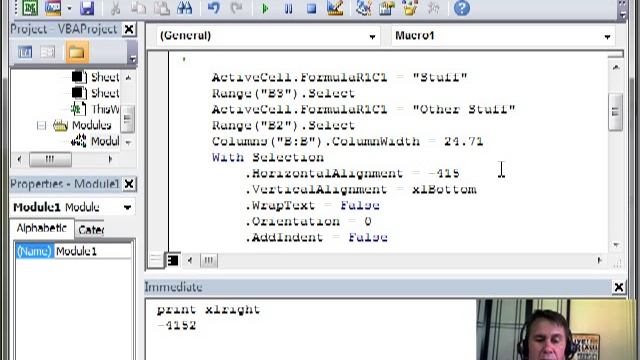Click the "print xlright" line in Immediate
The width and height of the screenshot is (640, 360).
pos(208,309)
